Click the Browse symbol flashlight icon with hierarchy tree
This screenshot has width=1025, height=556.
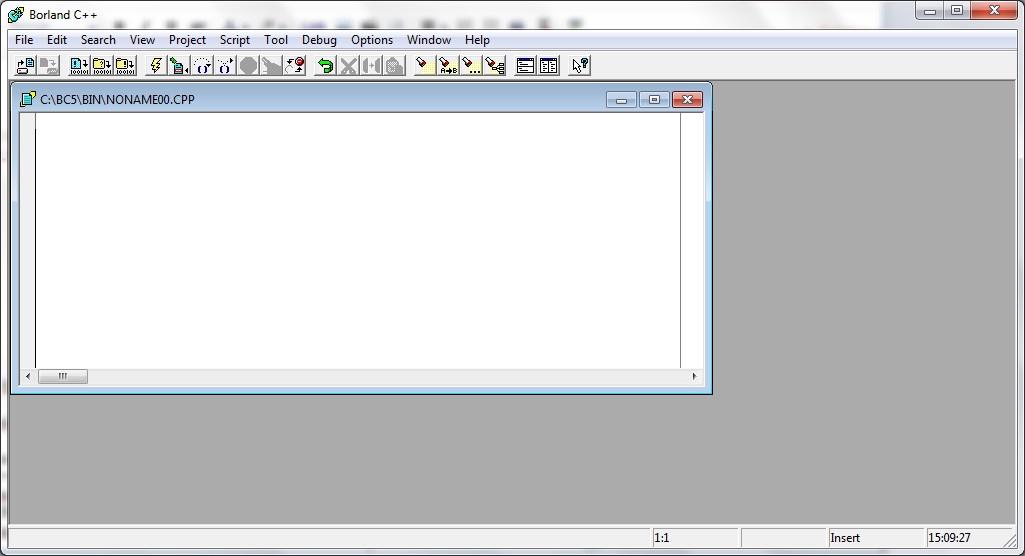point(495,65)
